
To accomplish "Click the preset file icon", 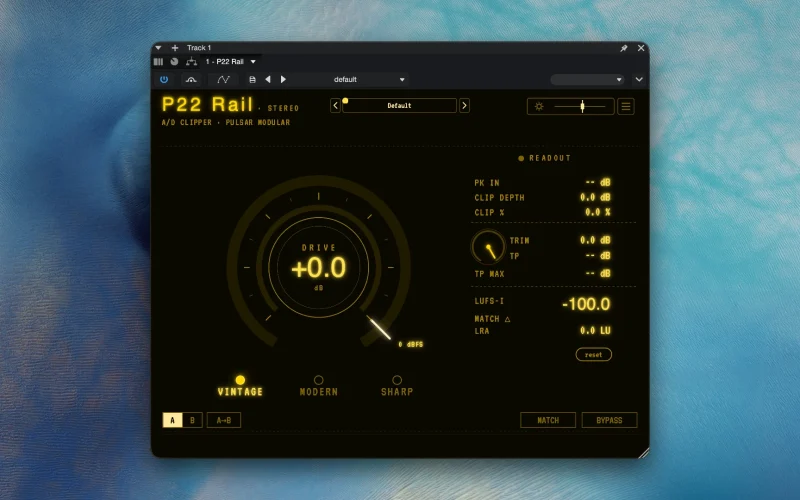I will click(252, 80).
